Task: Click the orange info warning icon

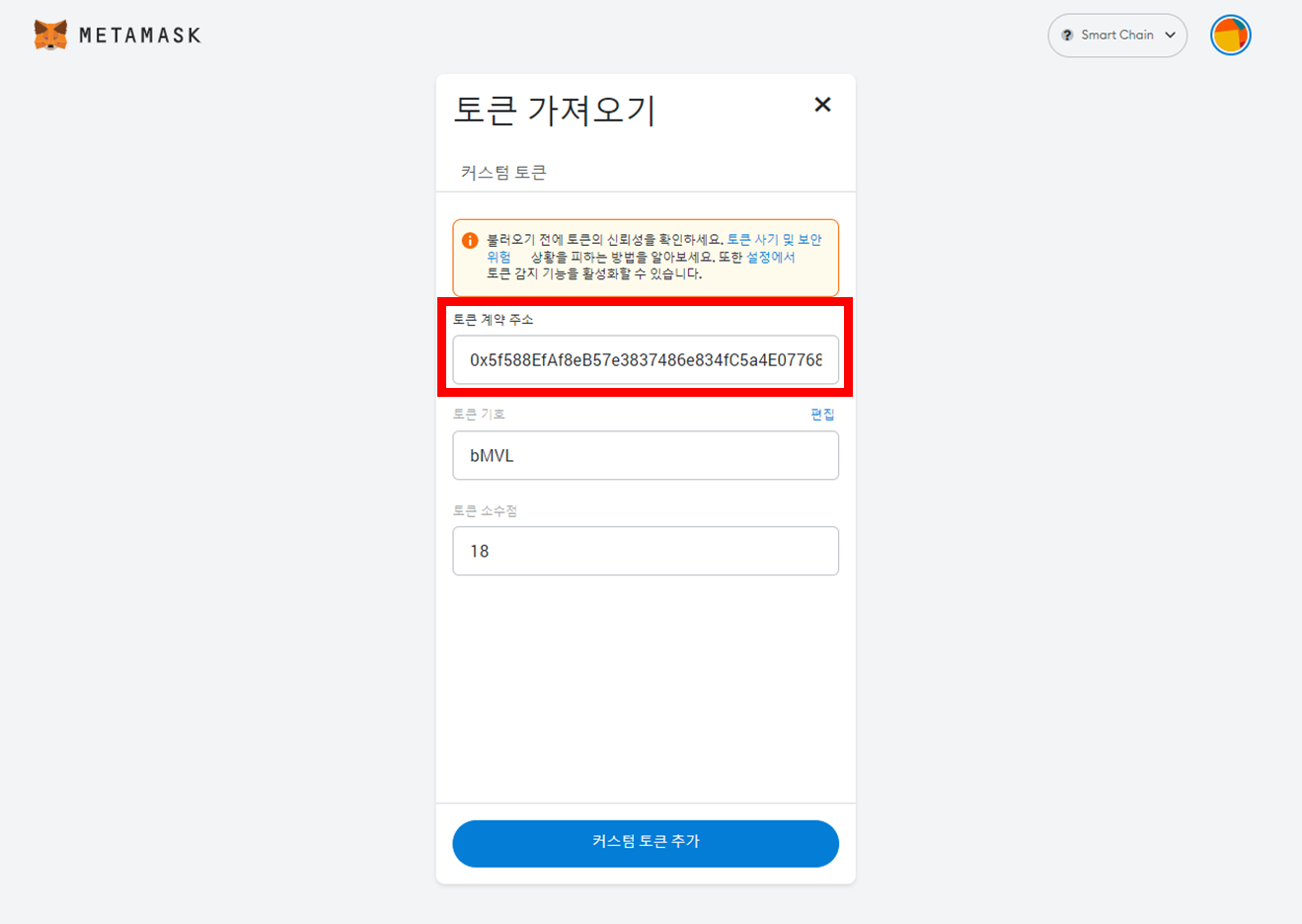Action: [x=470, y=240]
